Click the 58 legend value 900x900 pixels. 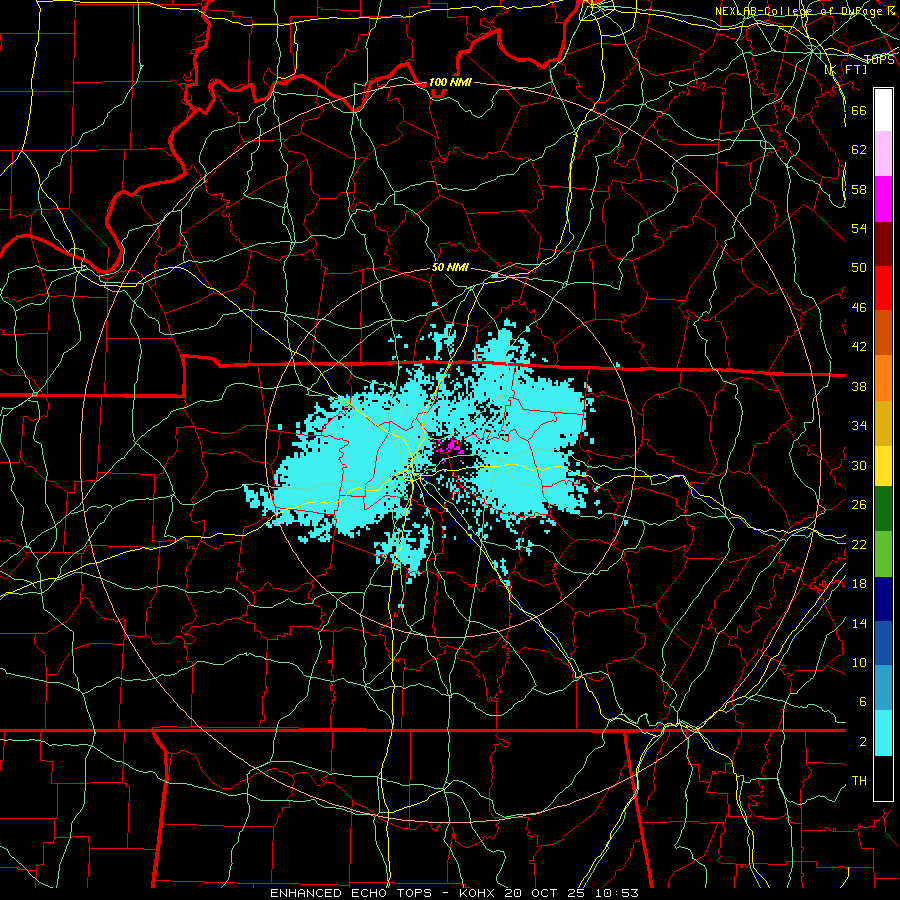click(x=859, y=189)
